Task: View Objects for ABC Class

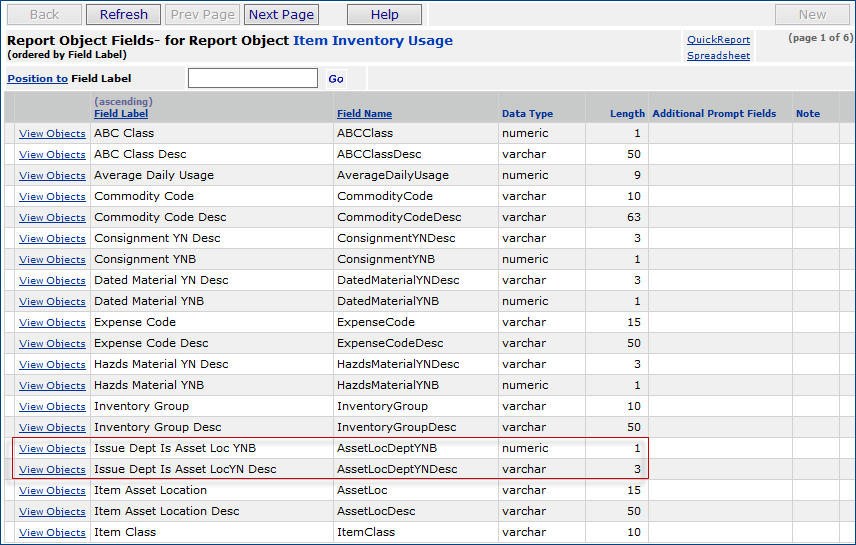Action: pyautogui.click(x=52, y=134)
